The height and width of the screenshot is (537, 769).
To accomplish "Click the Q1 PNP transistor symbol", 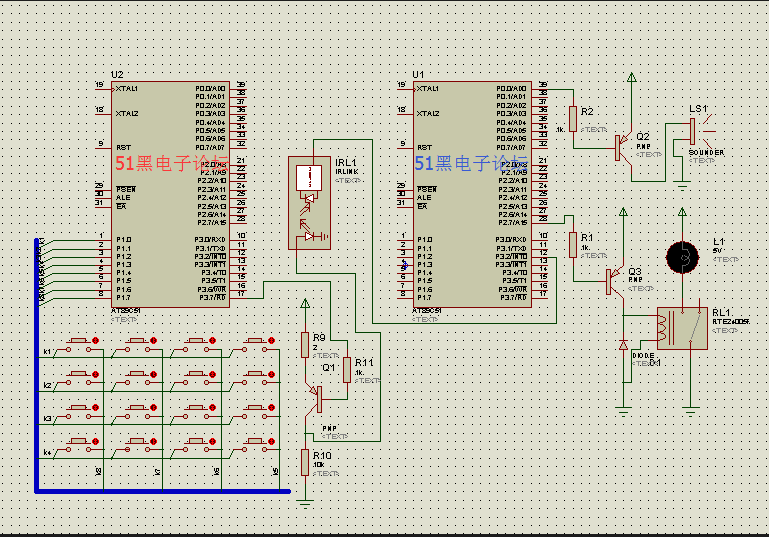I will click(314, 398).
